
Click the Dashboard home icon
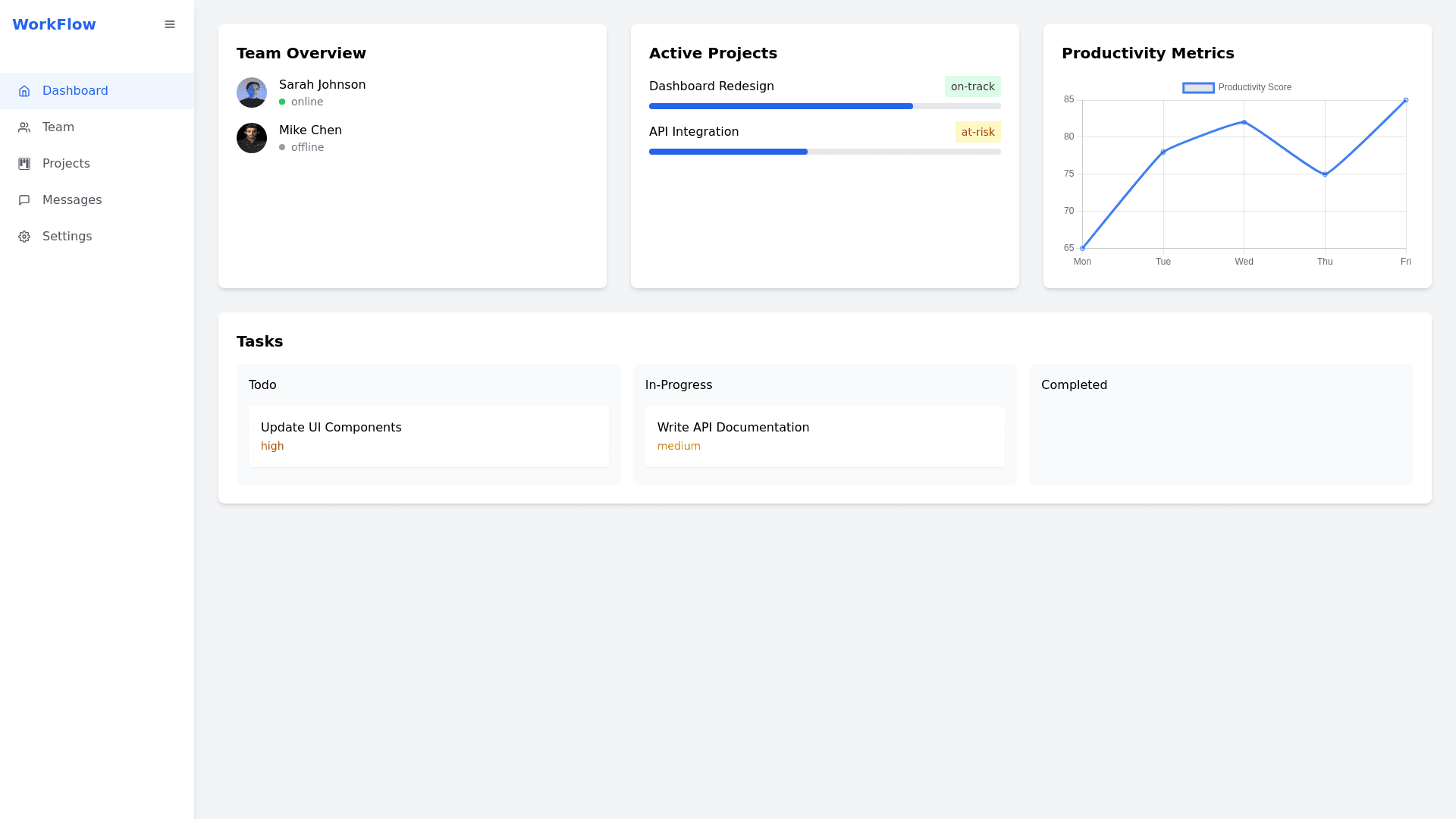click(24, 91)
